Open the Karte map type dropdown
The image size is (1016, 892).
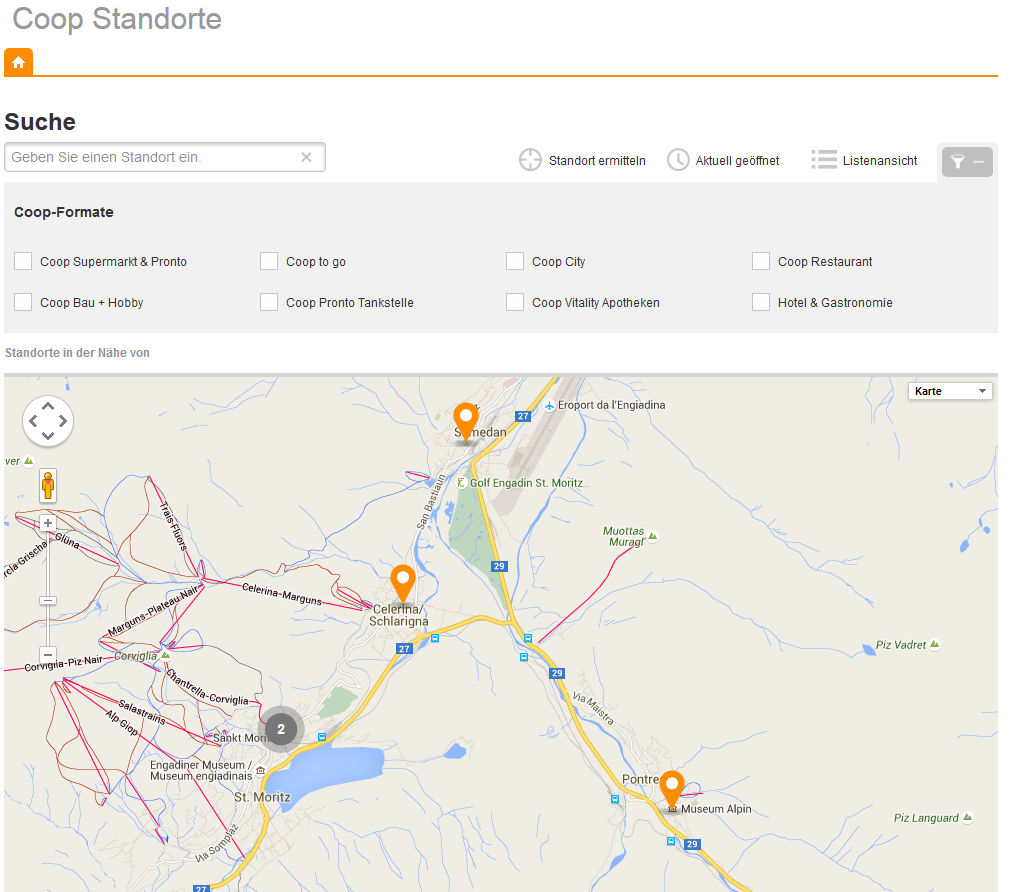click(949, 391)
